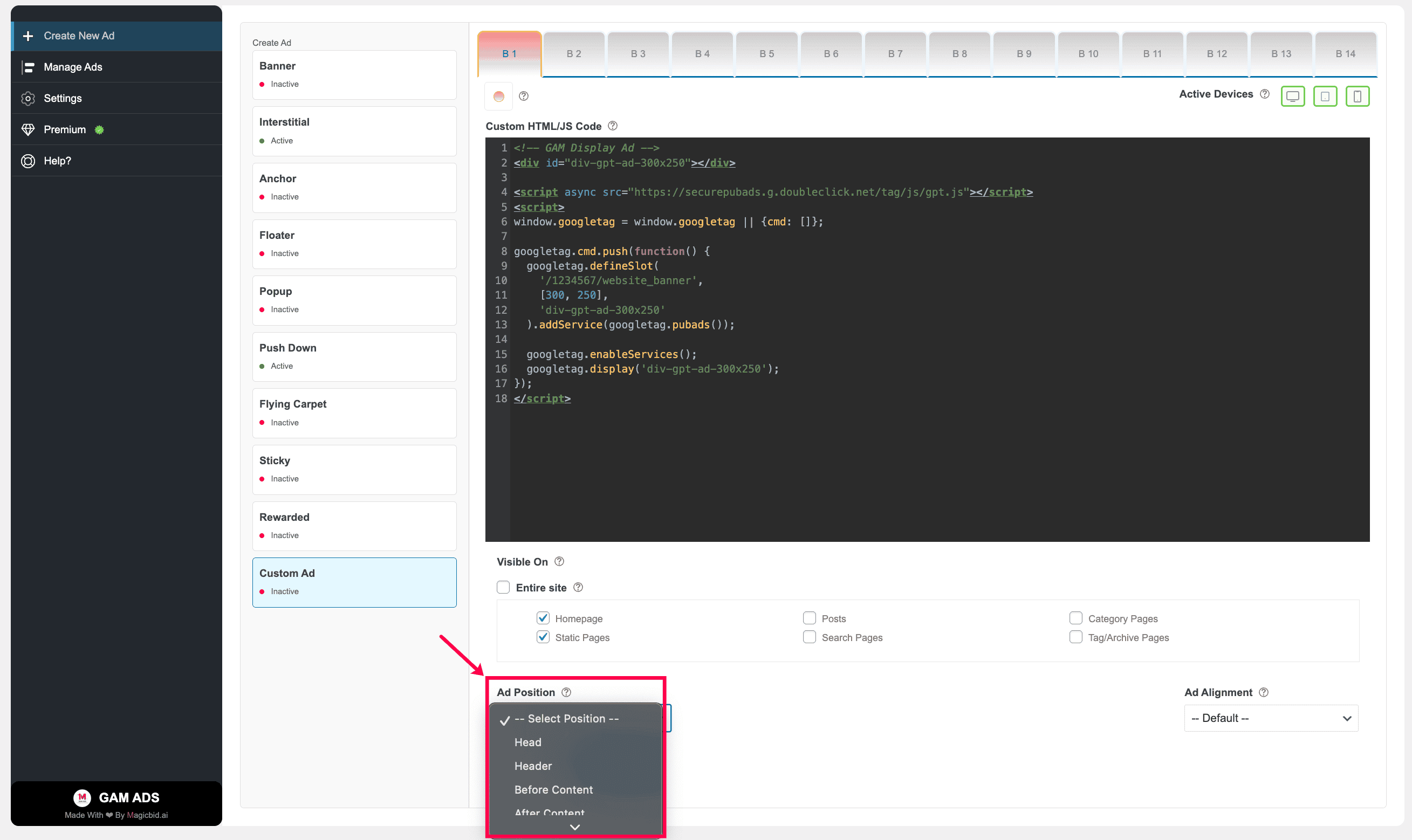Toggle the tablet device icon
This screenshot has width=1412, height=840.
pyautogui.click(x=1325, y=96)
